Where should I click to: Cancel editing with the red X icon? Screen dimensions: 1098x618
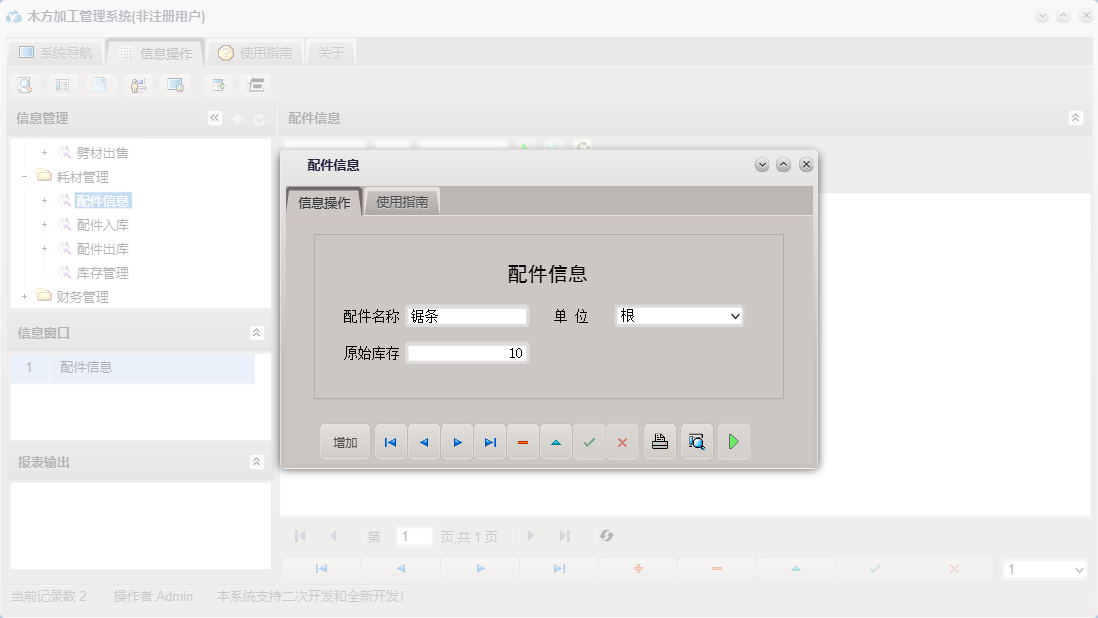(x=622, y=441)
